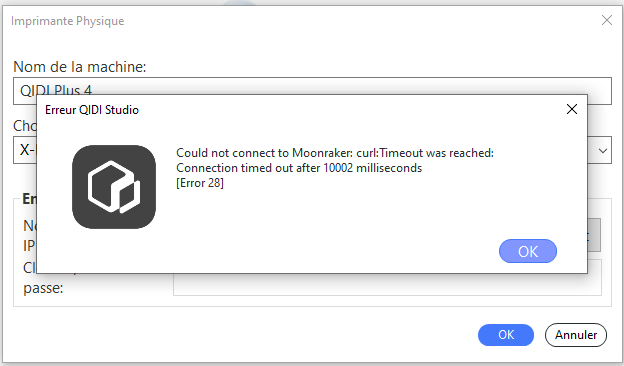
Task: Dismiss the Moonraker error with OK
Action: pyautogui.click(x=528, y=251)
